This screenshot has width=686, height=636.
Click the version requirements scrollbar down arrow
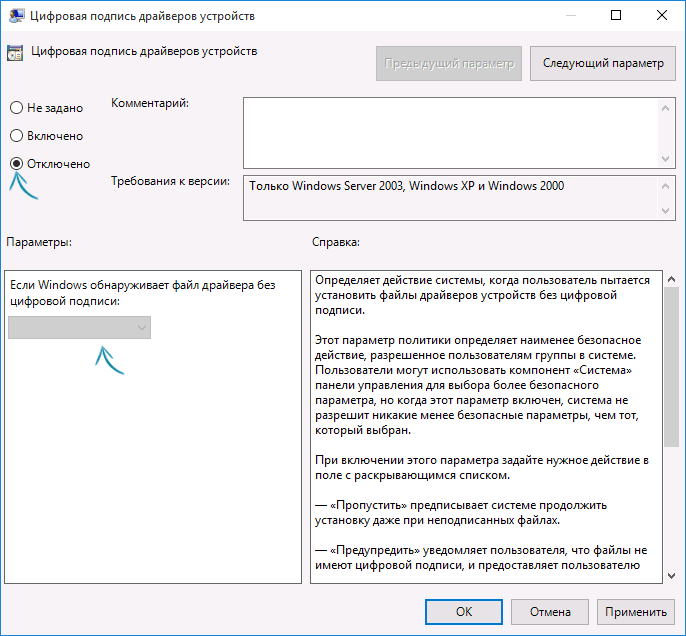667,210
